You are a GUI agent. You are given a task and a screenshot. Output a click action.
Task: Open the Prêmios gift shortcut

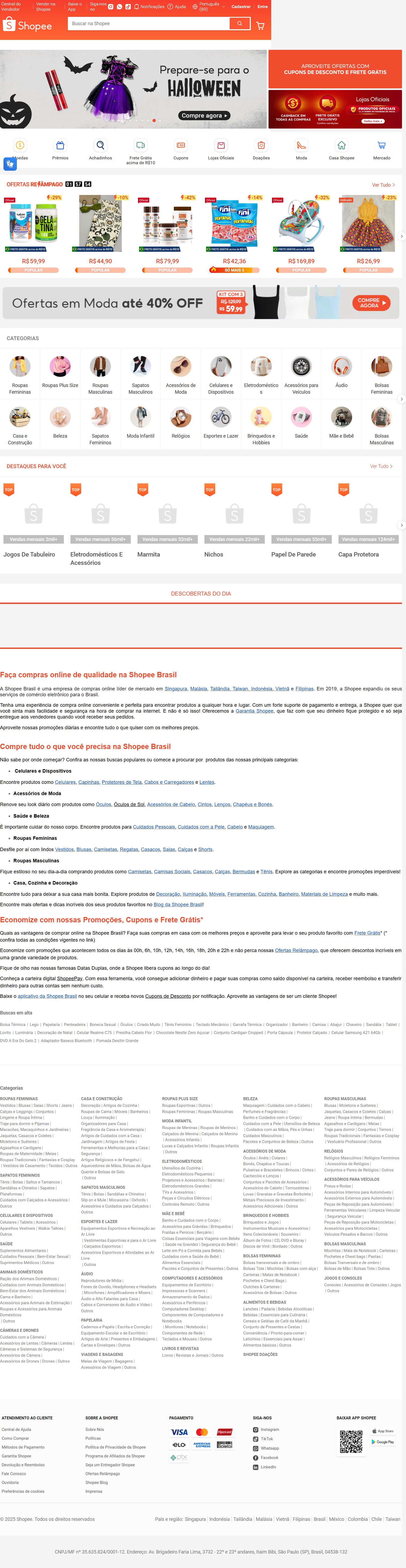tap(60, 150)
